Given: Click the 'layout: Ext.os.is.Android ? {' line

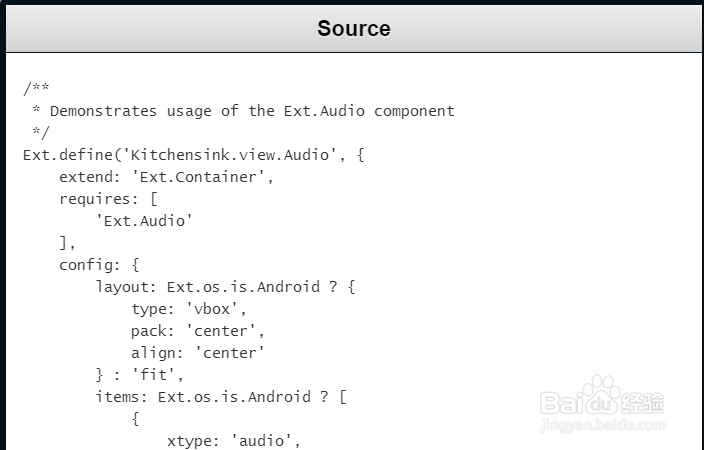Looking at the screenshot, I should [x=225, y=287].
